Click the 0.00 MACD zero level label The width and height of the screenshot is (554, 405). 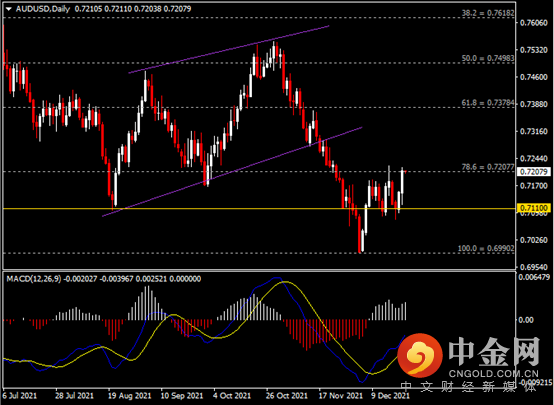(526, 320)
